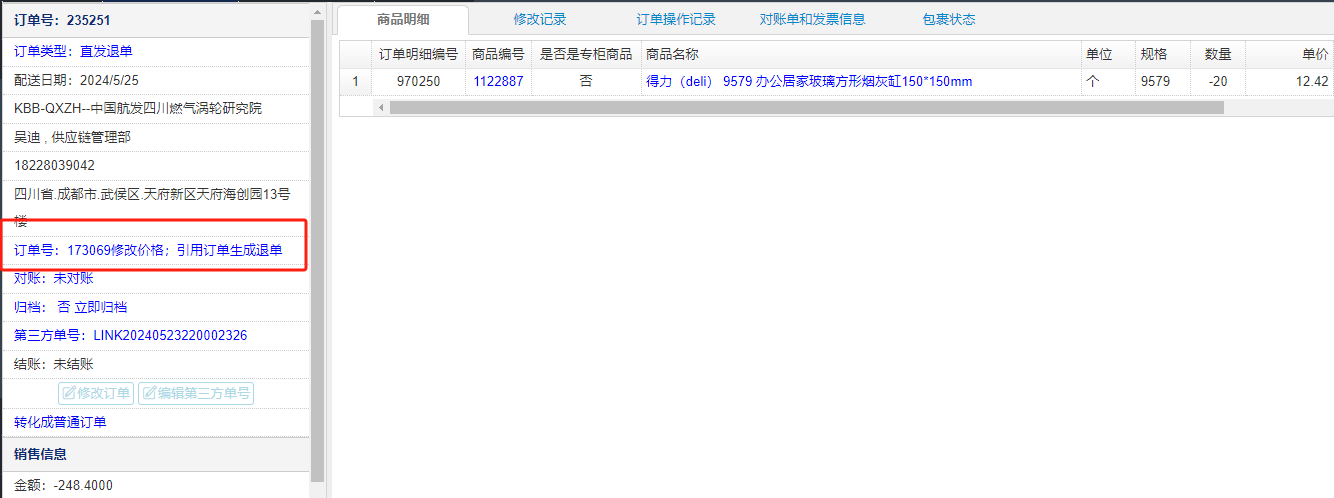This screenshot has height=498, width=1334.
Task: Click the 编辑第三方单号 button
Action: click(x=196, y=393)
